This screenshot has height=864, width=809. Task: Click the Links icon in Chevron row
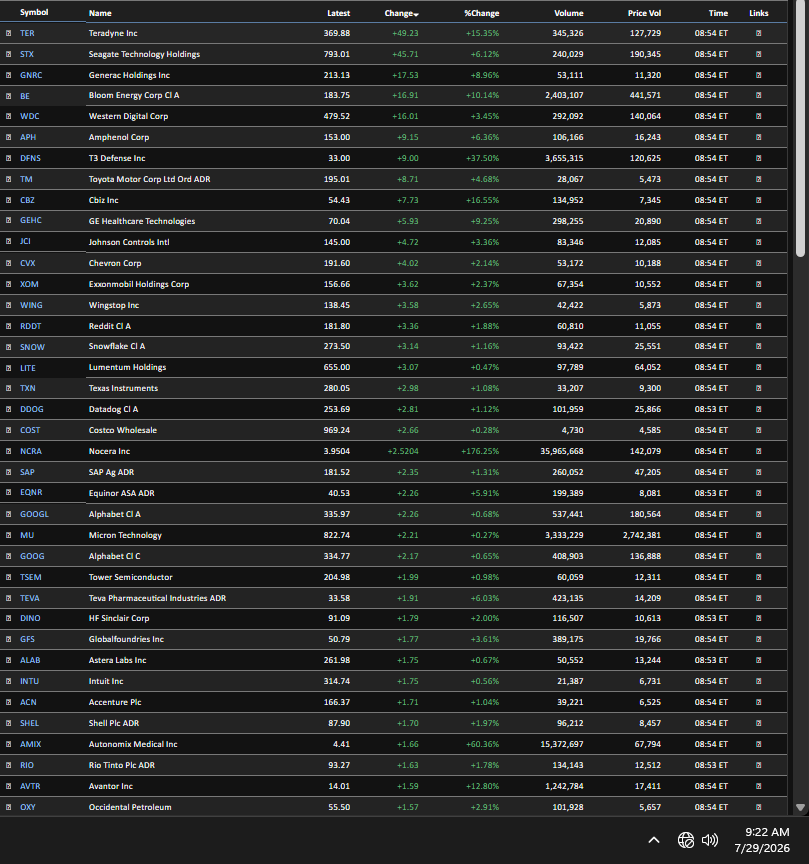coord(758,263)
